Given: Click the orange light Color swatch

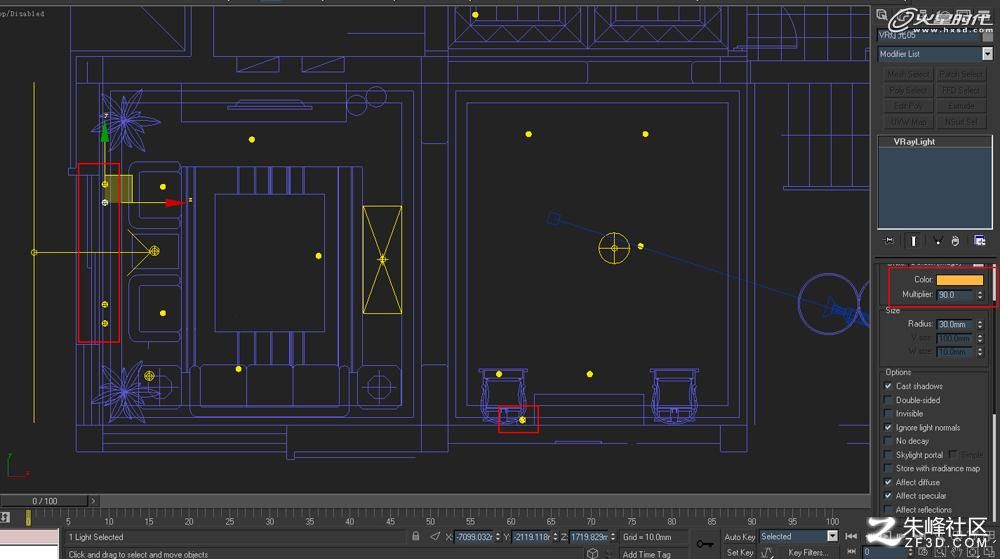Looking at the screenshot, I should [x=959, y=280].
